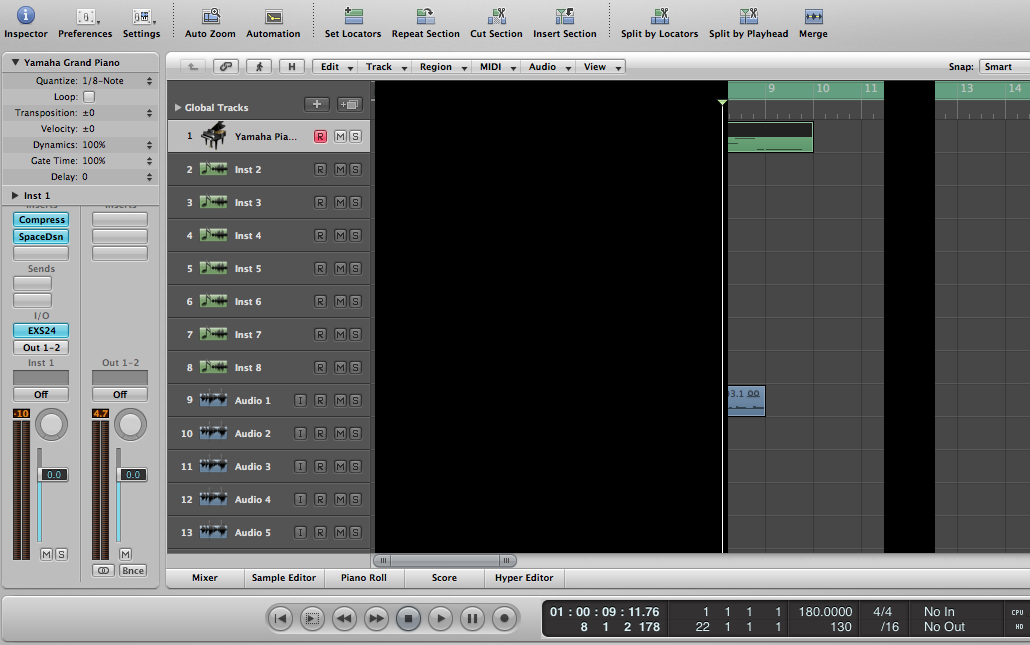Click the Compress insert button
The image size is (1030, 645).
tap(41, 220)
